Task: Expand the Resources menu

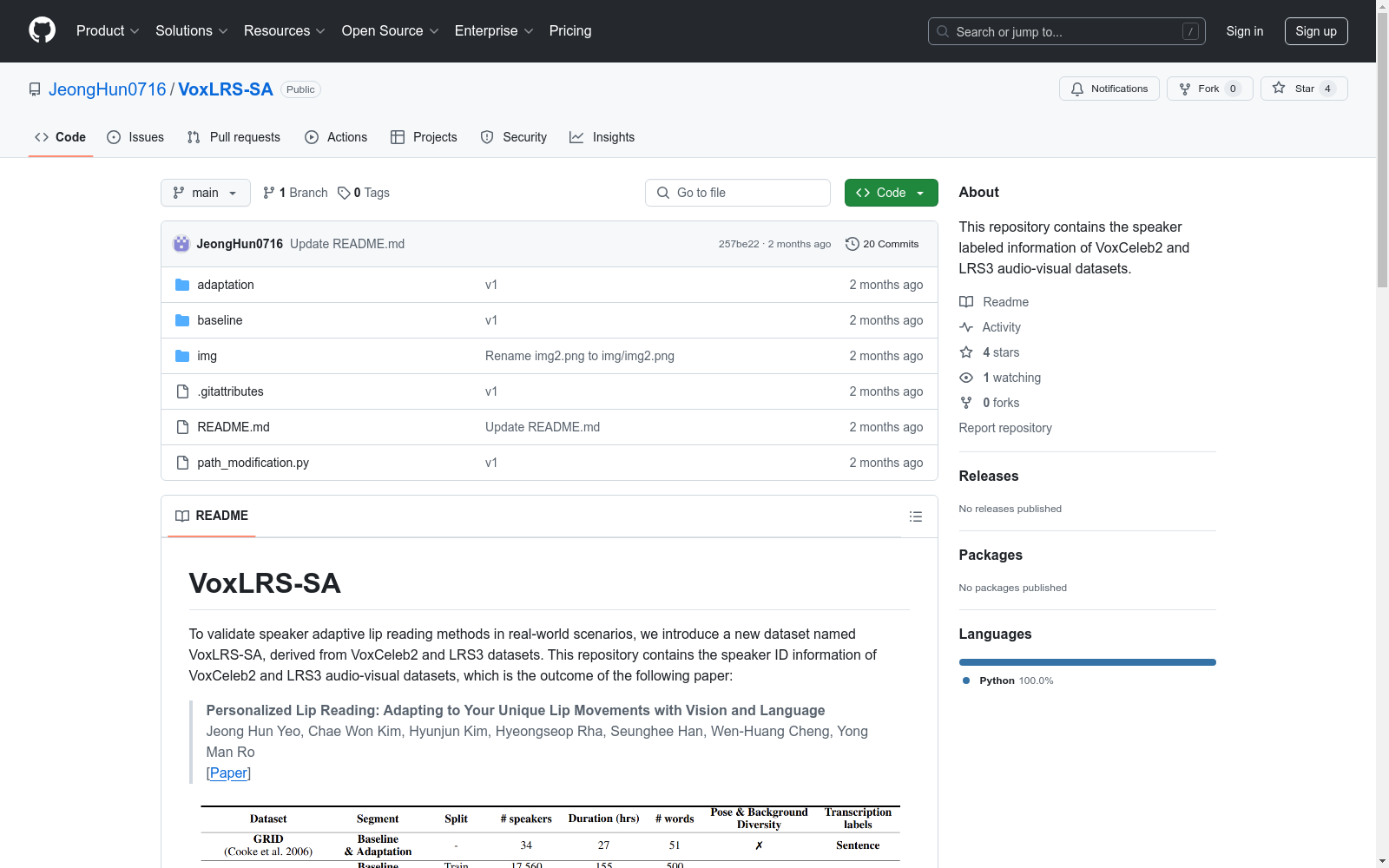Action: coord(285,31)
